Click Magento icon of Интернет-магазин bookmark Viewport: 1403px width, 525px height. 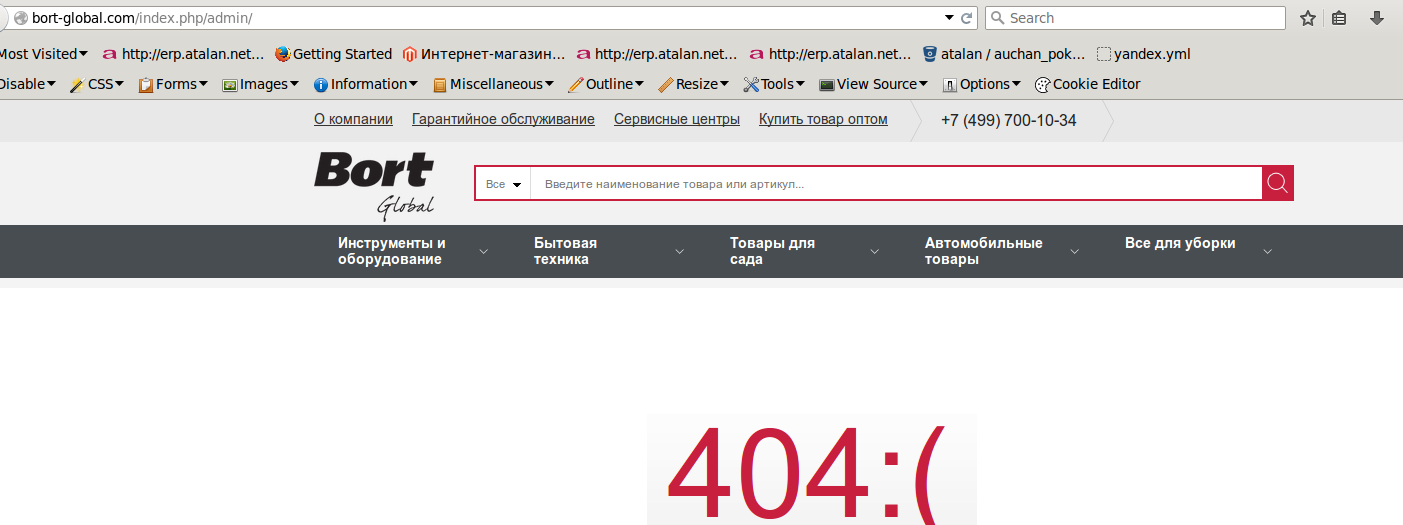(x=410, y=54)
